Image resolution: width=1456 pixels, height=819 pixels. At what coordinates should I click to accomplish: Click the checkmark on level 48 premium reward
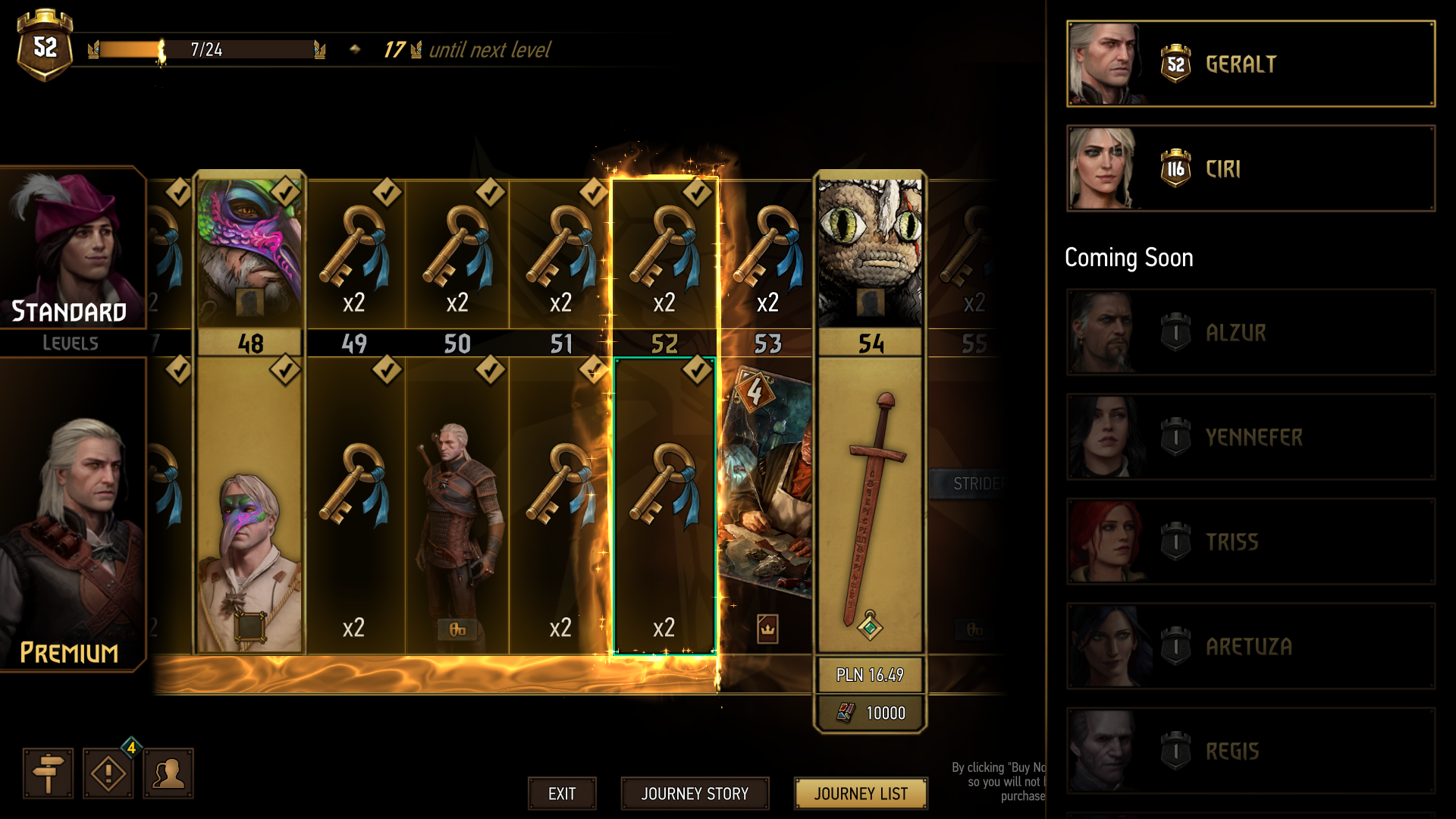pyautogui.click(x=285, y=370)
